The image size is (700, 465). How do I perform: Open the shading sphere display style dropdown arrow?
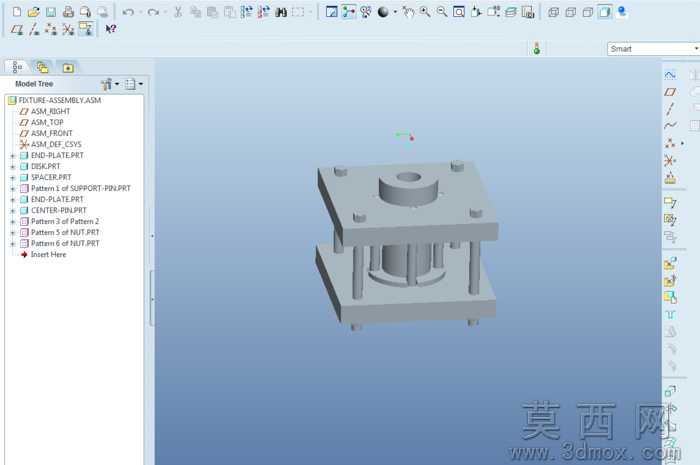pos(395,12)
